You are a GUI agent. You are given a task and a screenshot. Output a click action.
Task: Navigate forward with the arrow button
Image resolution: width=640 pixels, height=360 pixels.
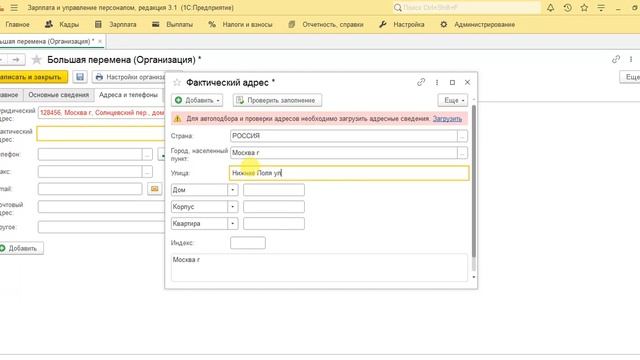click(x=16, y=60)
